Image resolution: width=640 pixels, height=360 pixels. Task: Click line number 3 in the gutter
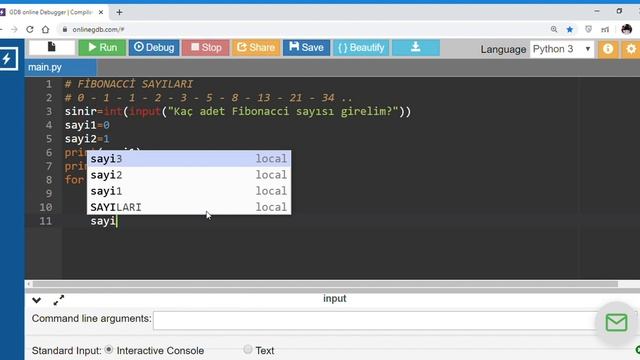coord(49,111)
